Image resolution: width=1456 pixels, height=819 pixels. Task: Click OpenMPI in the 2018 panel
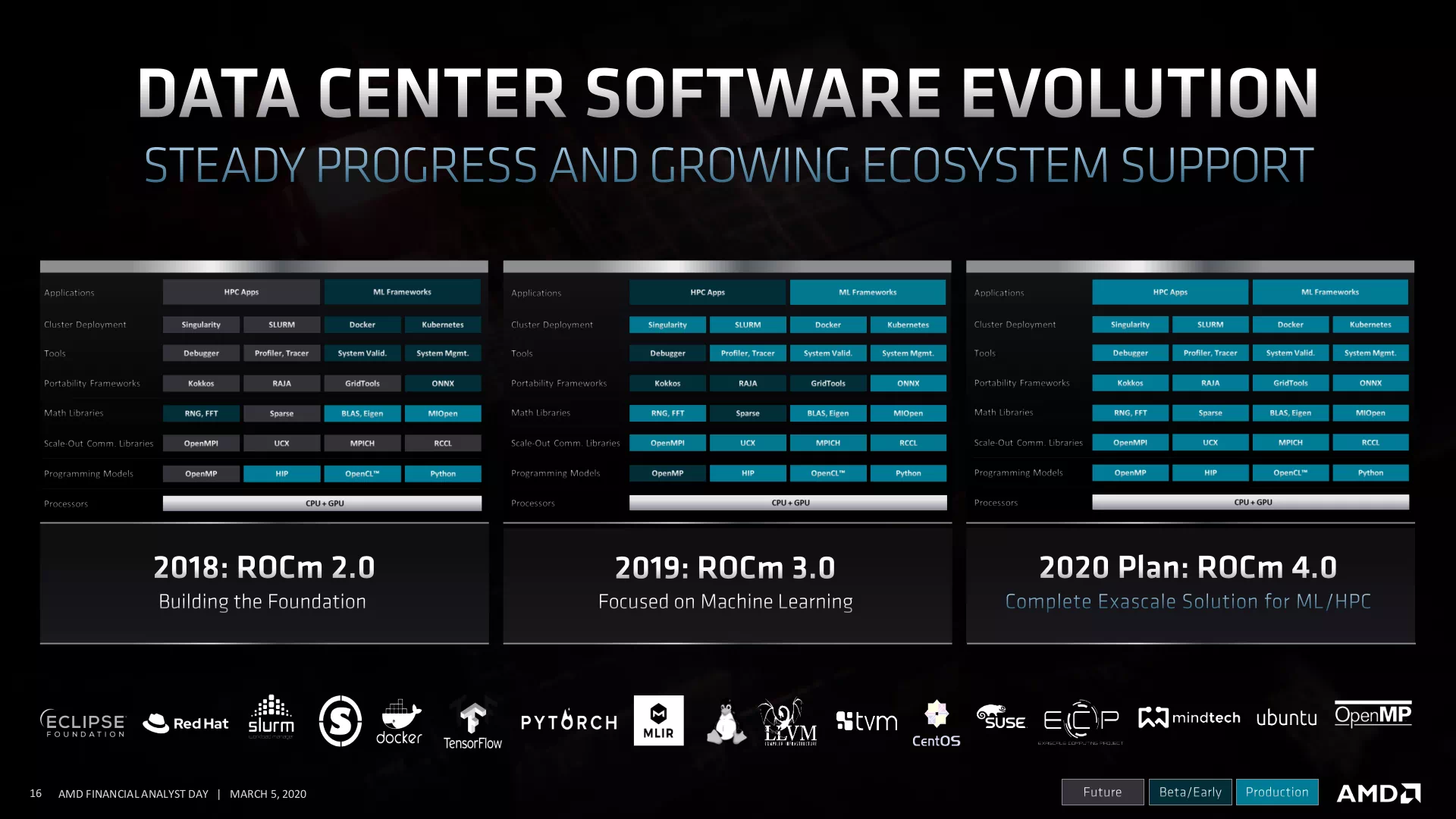(x=201, y=443)
